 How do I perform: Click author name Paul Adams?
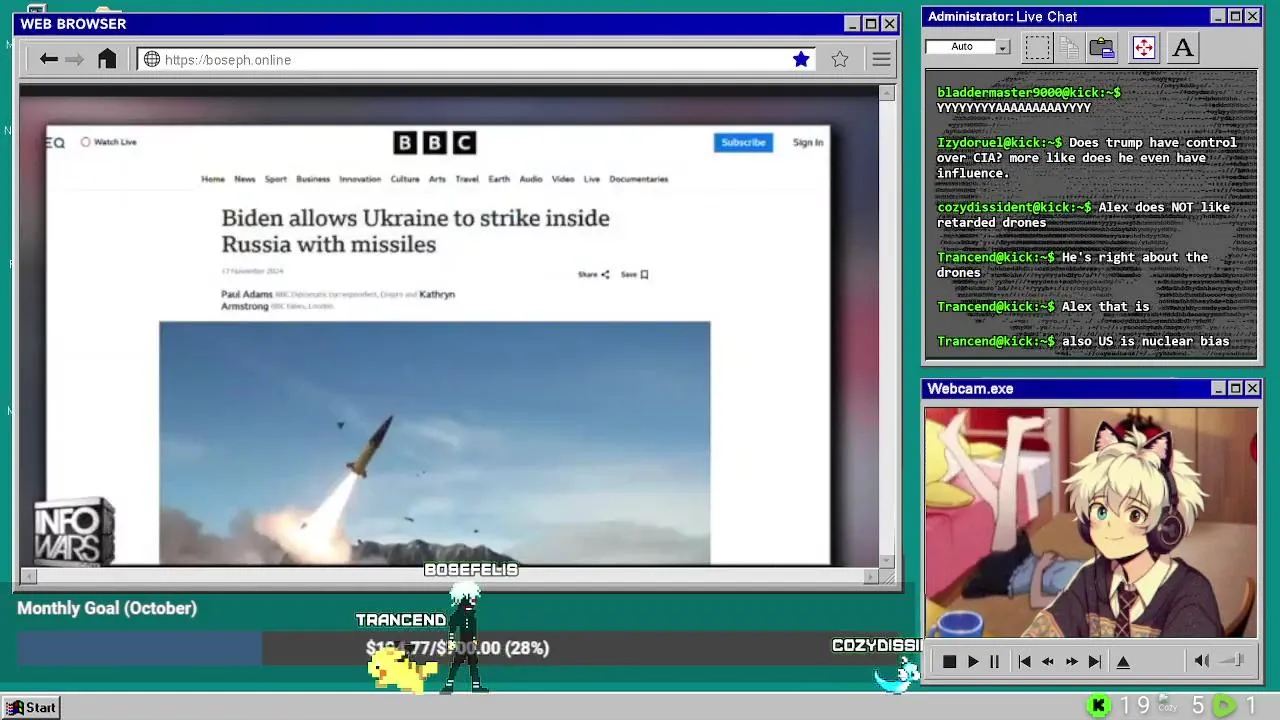point(247,294)
